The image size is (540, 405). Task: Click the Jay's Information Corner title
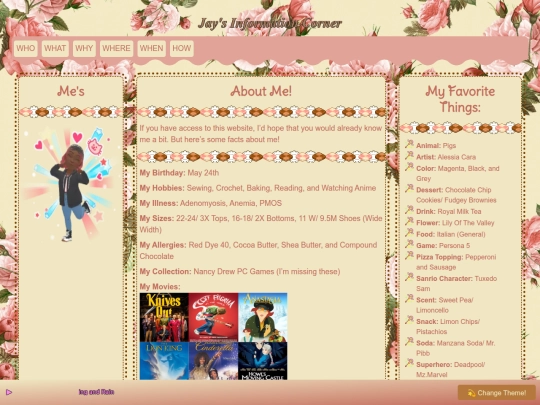(x=270, y=23)
